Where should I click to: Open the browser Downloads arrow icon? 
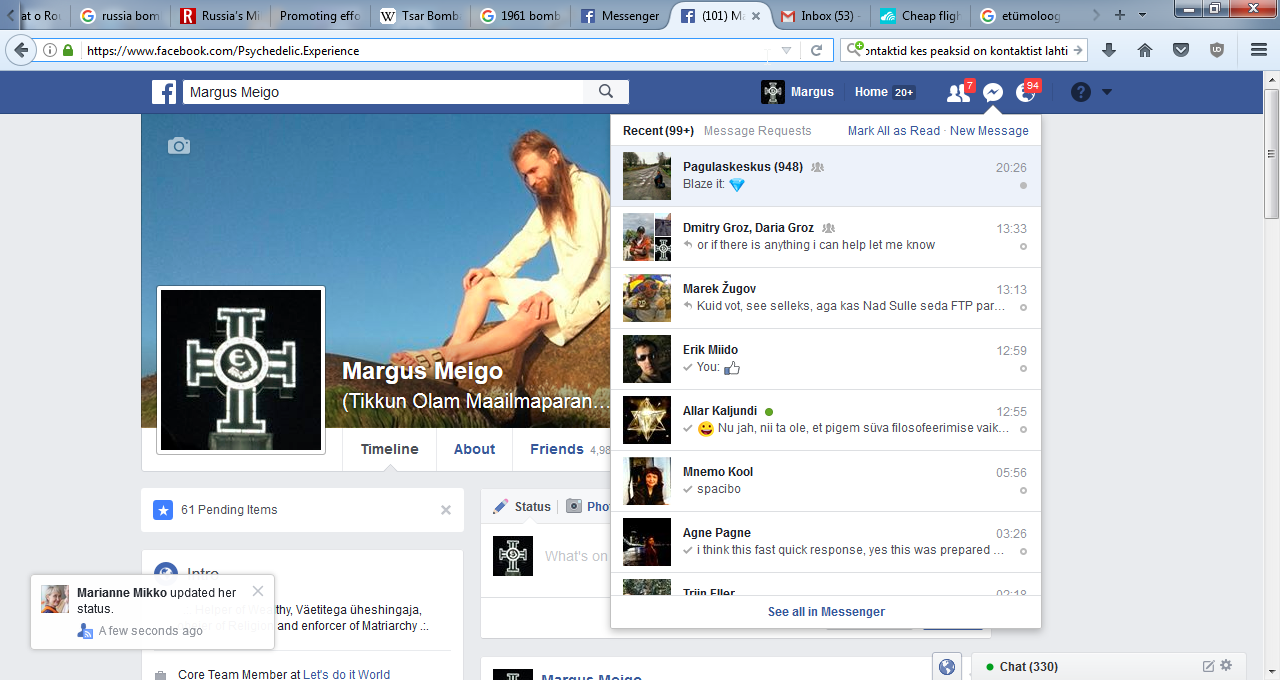coord(1108,50)
